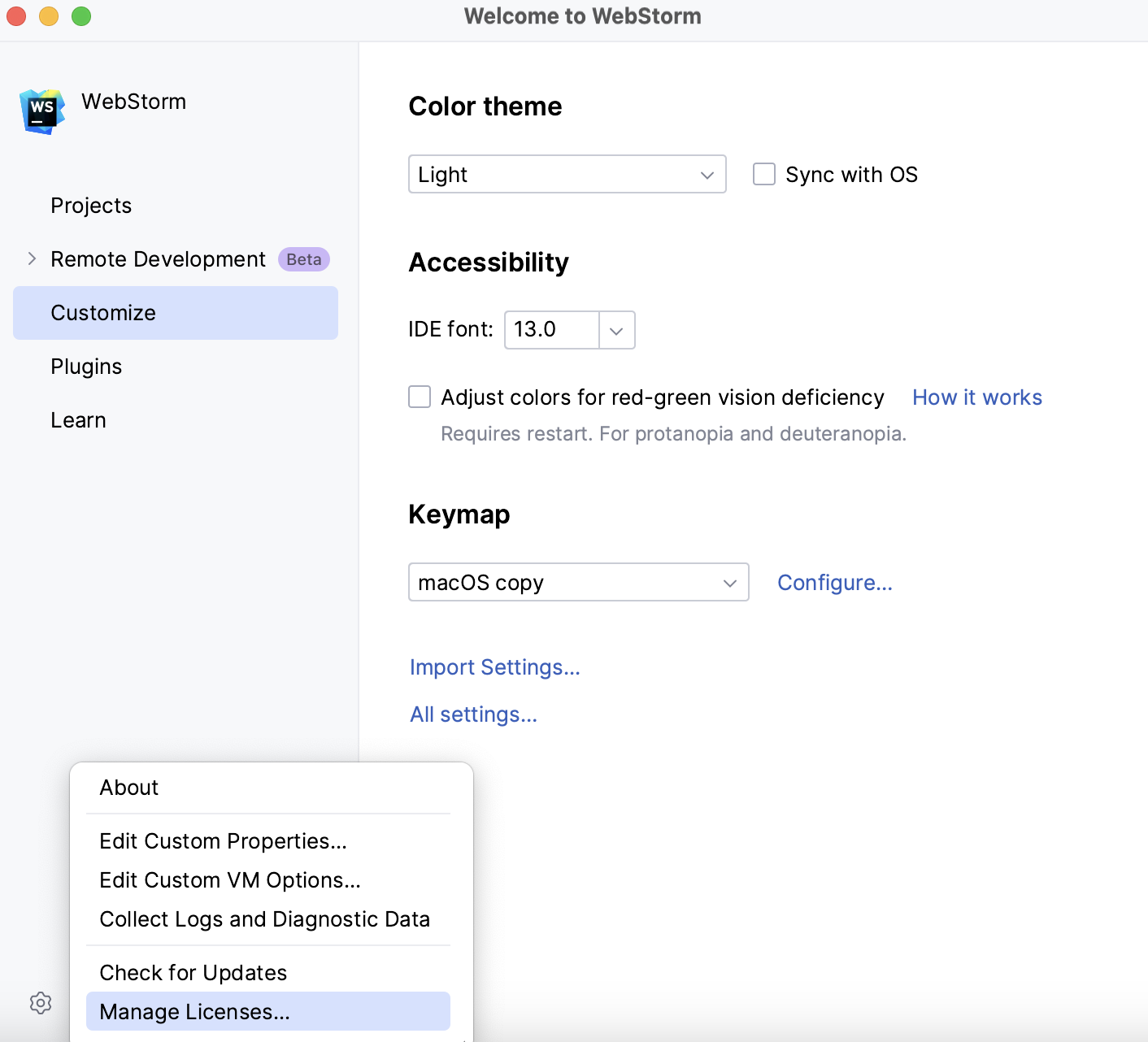Open All settings
Screen dimensions: 1148x1042
[x=473, y=714]
